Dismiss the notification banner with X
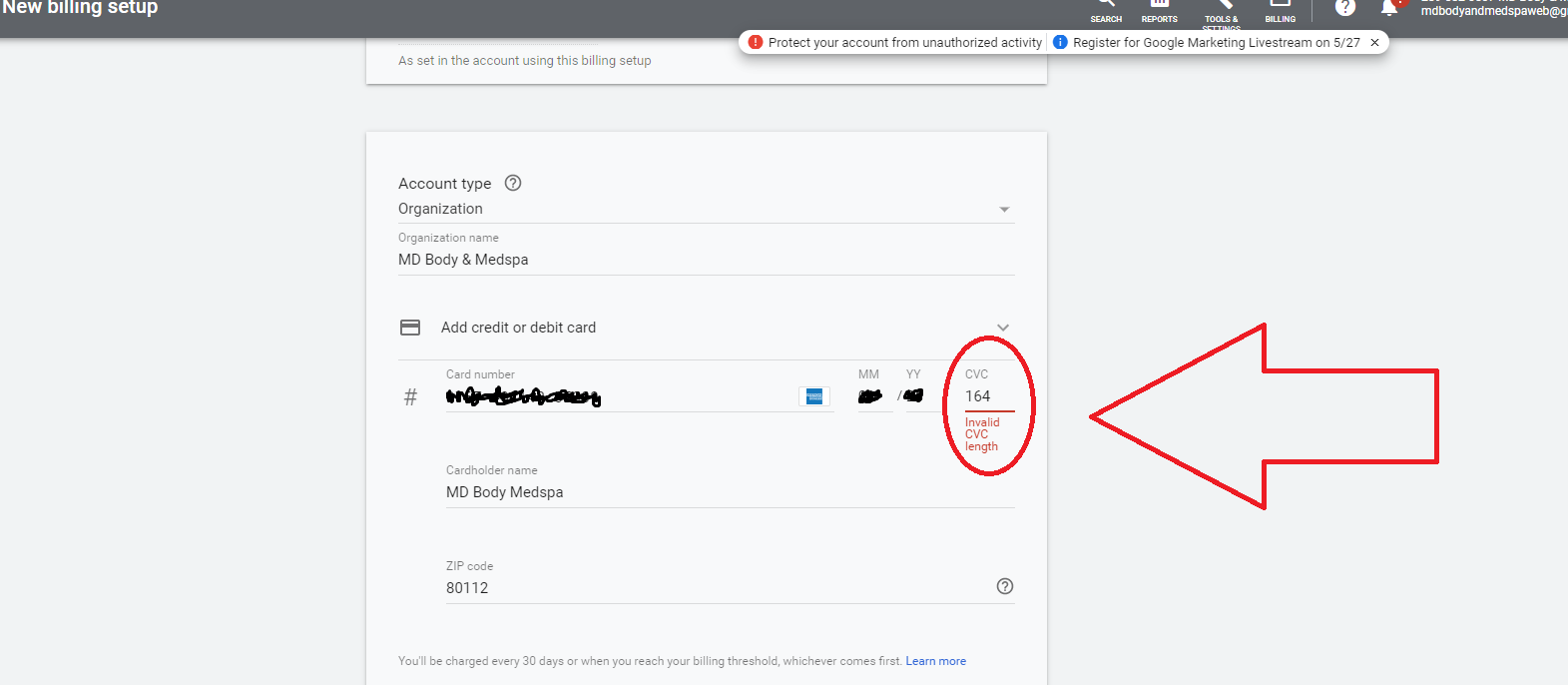This screenshot has height=685, width=1568. (1374, 42)
